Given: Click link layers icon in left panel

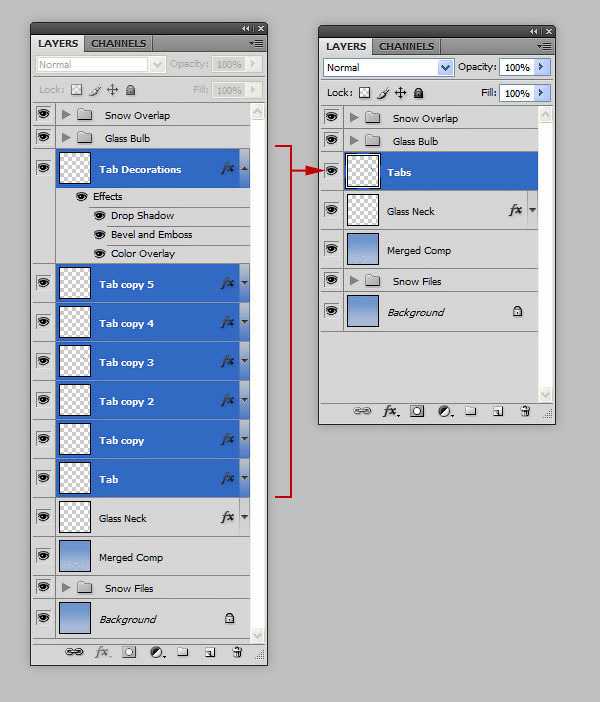Looking at the screenshot, I should (x=74, y=652).
